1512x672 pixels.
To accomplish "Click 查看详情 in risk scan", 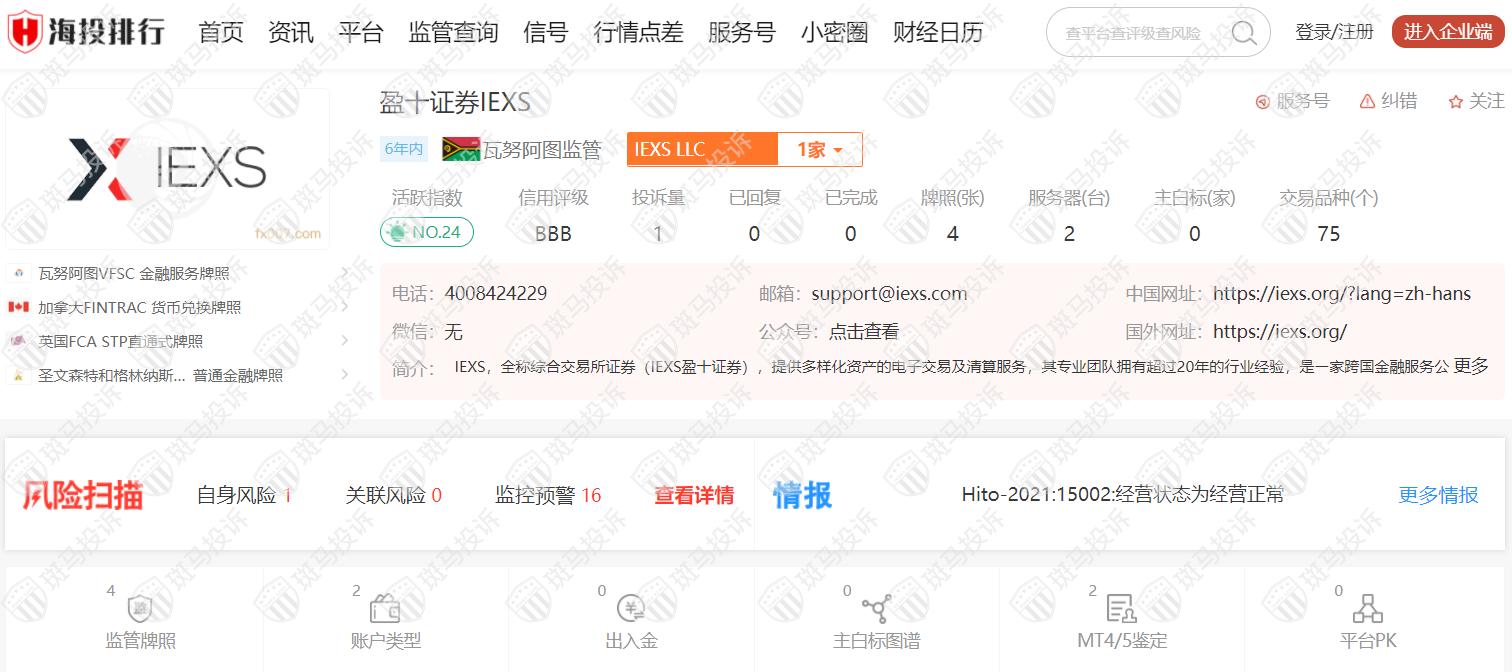I will (x=694, y=495).
